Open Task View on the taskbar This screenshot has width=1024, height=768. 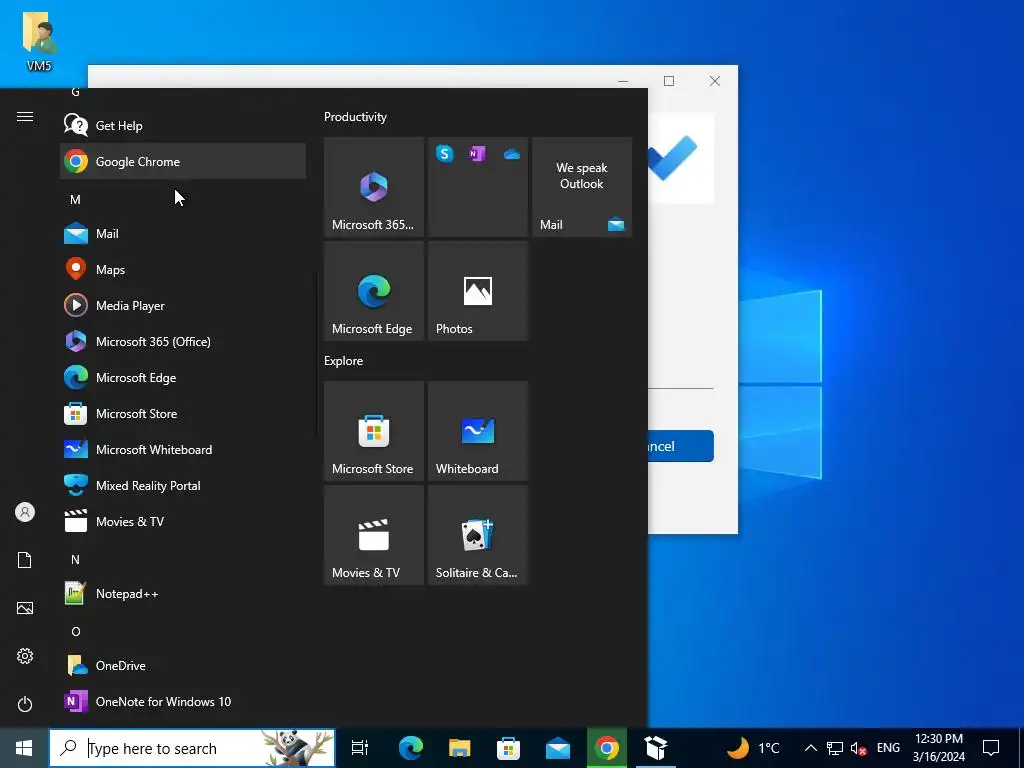360,748
